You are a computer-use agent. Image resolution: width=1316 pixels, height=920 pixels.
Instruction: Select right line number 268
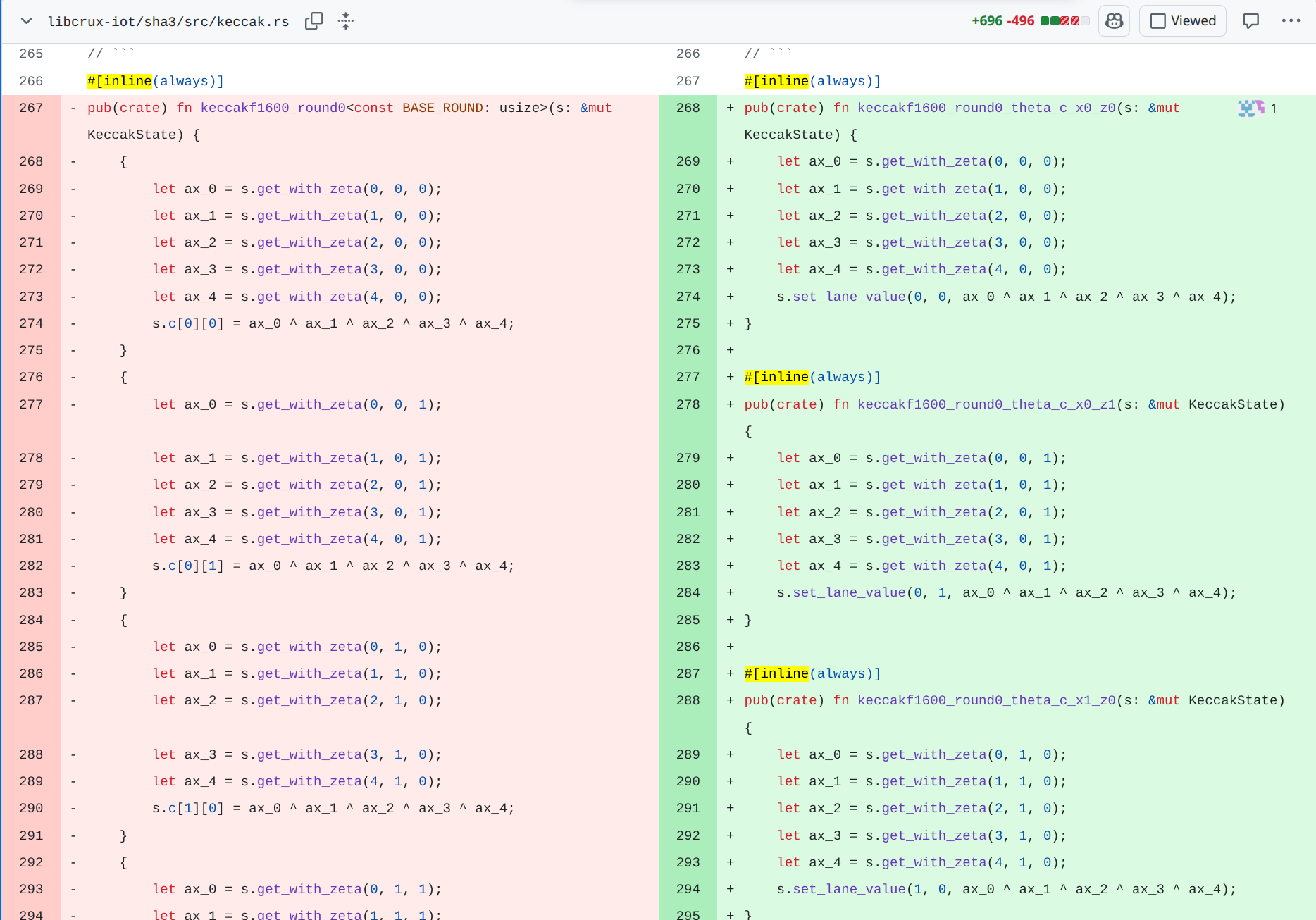pos(688,108)
